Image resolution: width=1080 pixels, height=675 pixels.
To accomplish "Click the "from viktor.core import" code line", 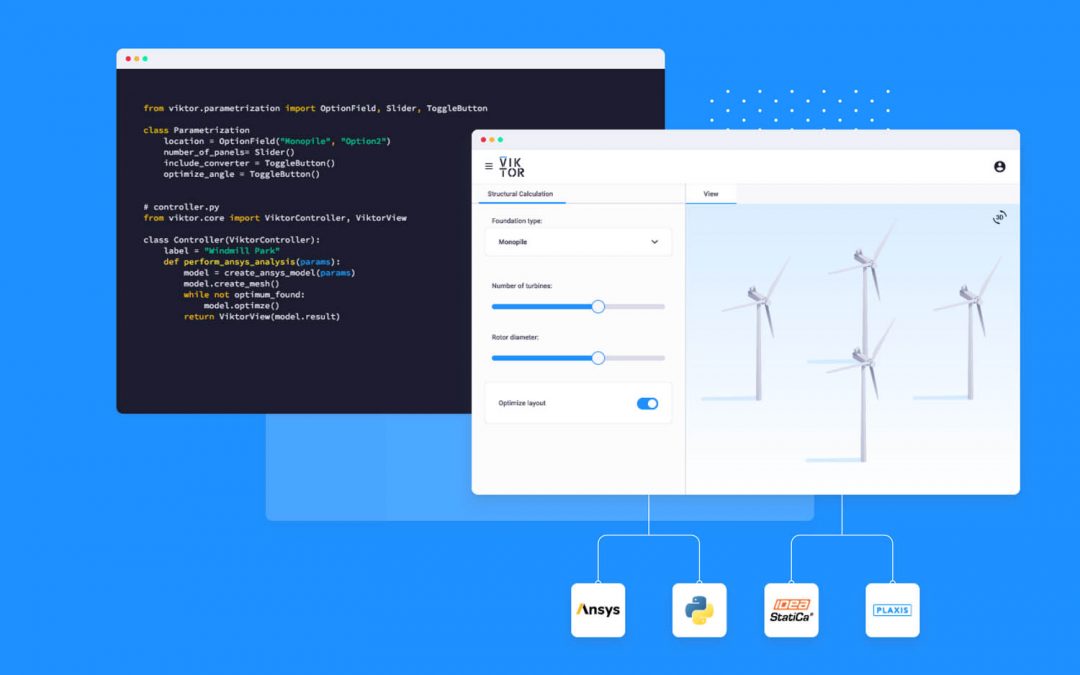I will pyautogui.click(x=275, y=218).
